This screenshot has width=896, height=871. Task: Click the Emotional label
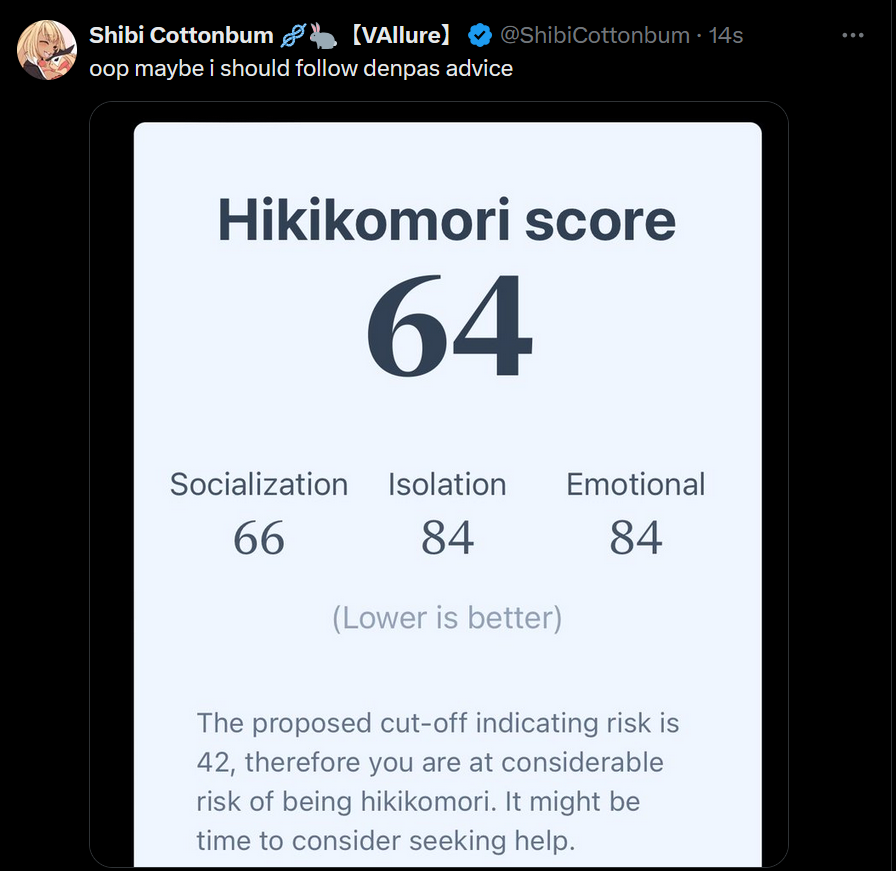tap(635, 484)
